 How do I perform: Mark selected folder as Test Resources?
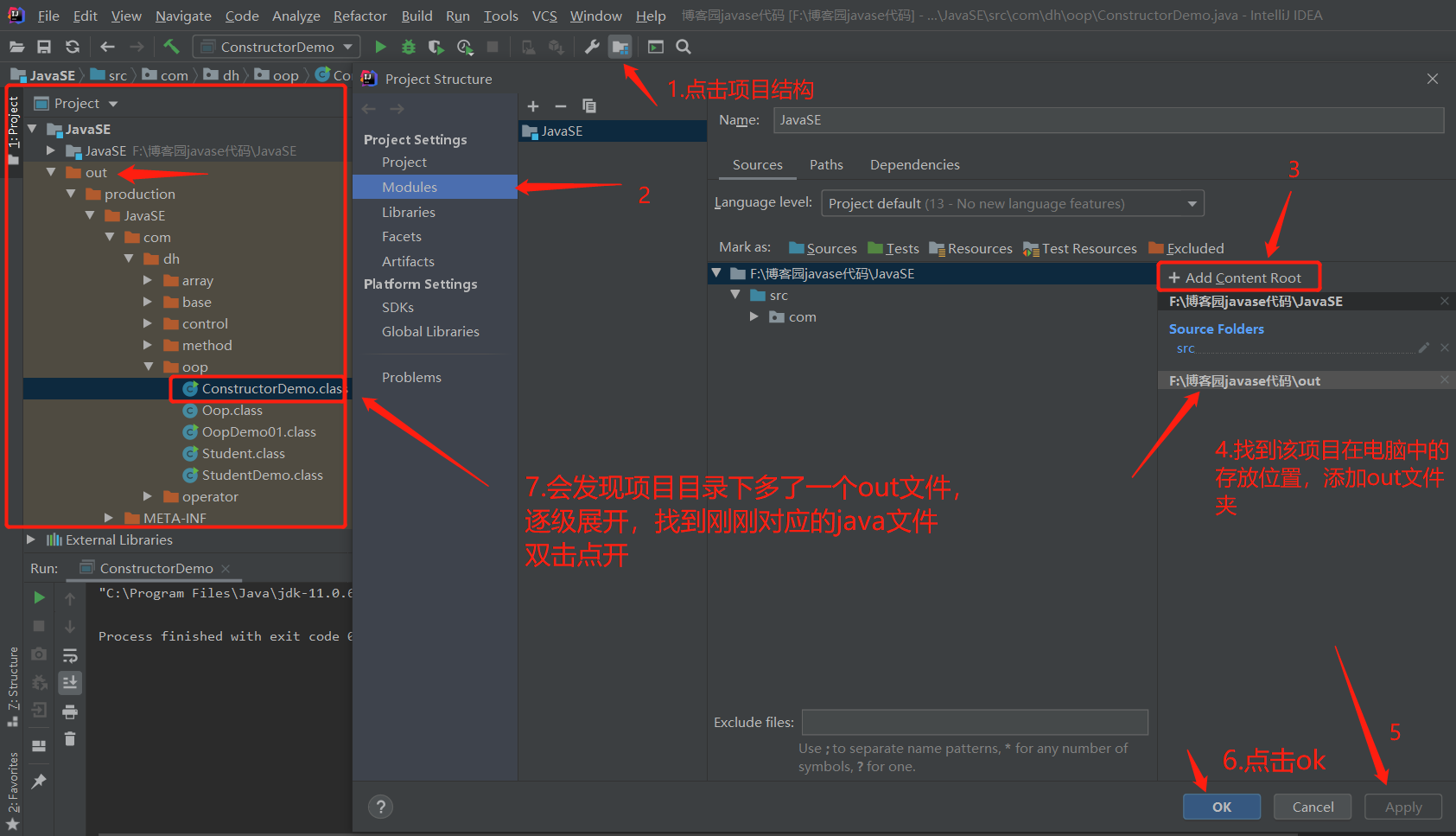click(x=1080, y=248)
